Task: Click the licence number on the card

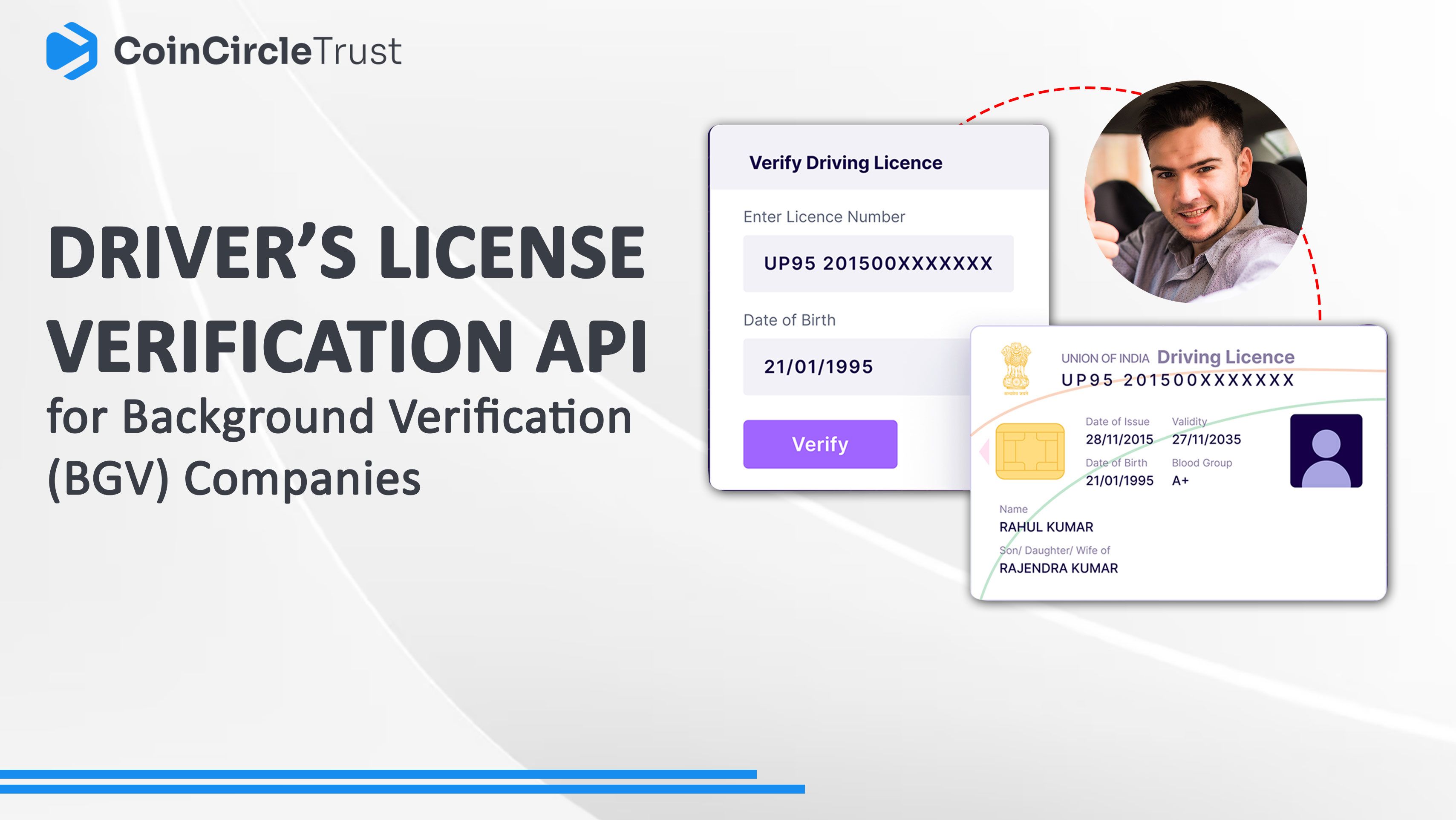Action: pos(1177,380)
